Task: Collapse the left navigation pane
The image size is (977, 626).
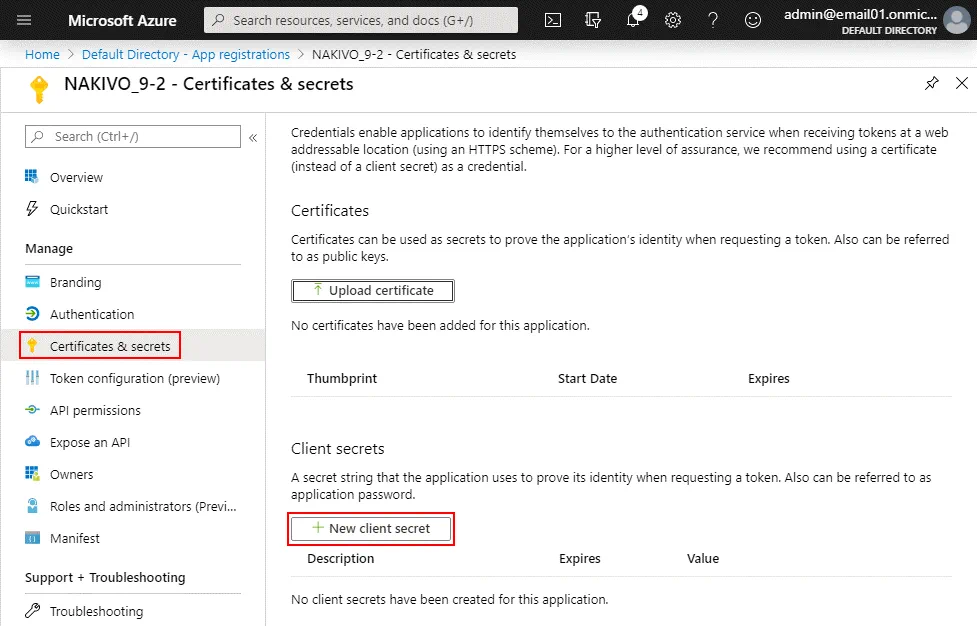Action: click(253, 139)
